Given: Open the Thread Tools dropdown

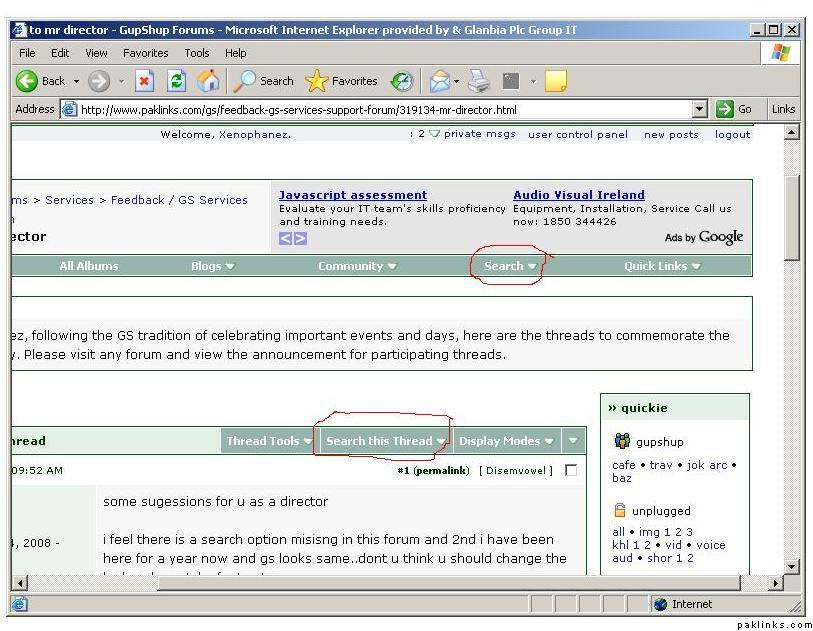Looking at the screenshot, I should [268, 441].
